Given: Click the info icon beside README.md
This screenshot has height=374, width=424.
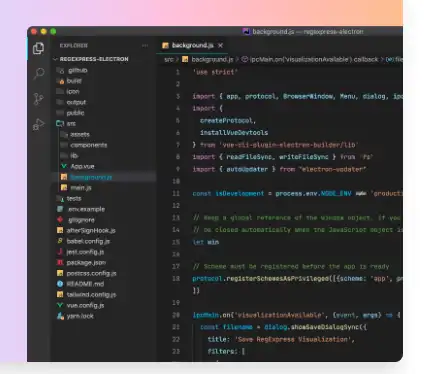Looking at the screenshot, I should point(60,284).
